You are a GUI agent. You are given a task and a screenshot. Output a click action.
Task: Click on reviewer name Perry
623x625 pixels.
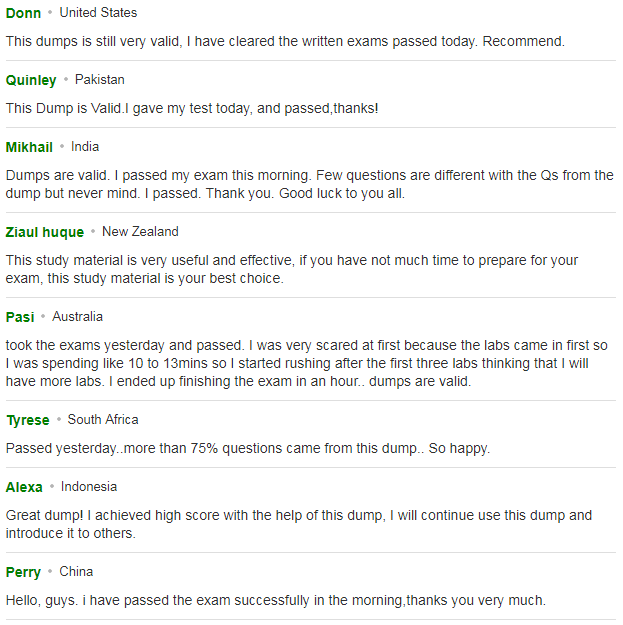[23, 572]
